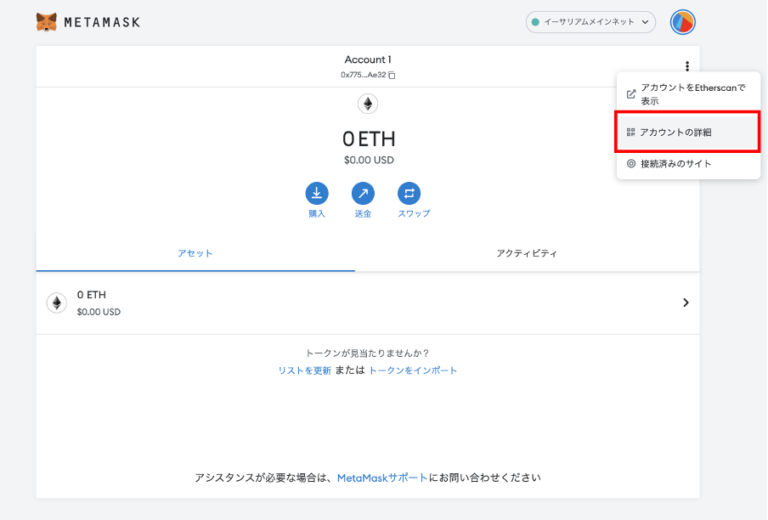Click the MetaMask fox logo
This screenshot has width=768, height=520.
[46, 21]
